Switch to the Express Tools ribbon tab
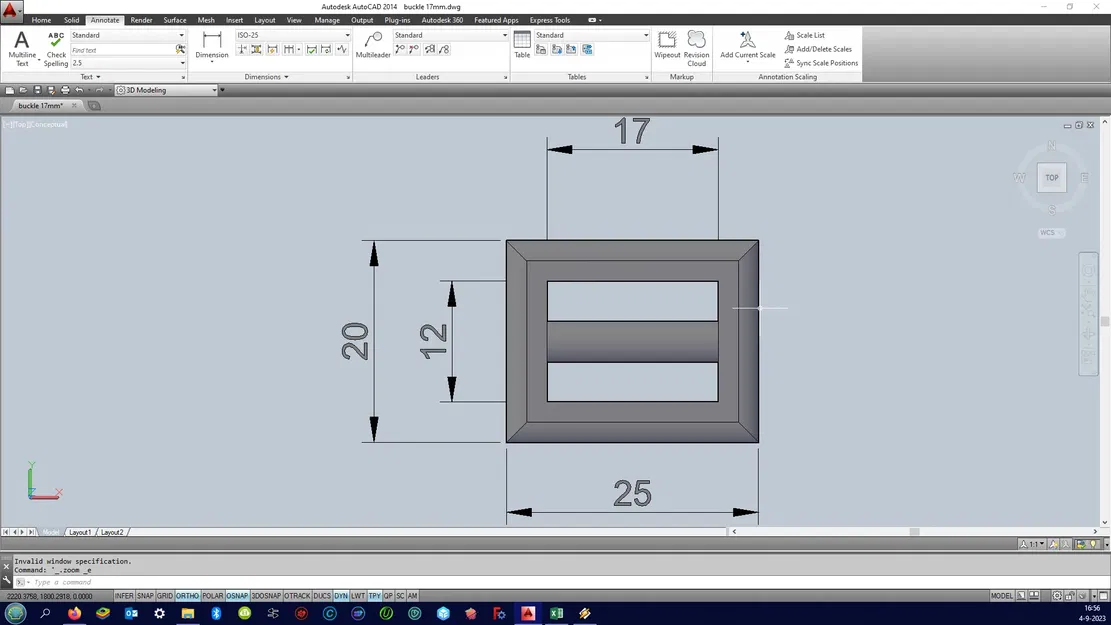This screenshot has width=1111, height=625. coord(550,20)
